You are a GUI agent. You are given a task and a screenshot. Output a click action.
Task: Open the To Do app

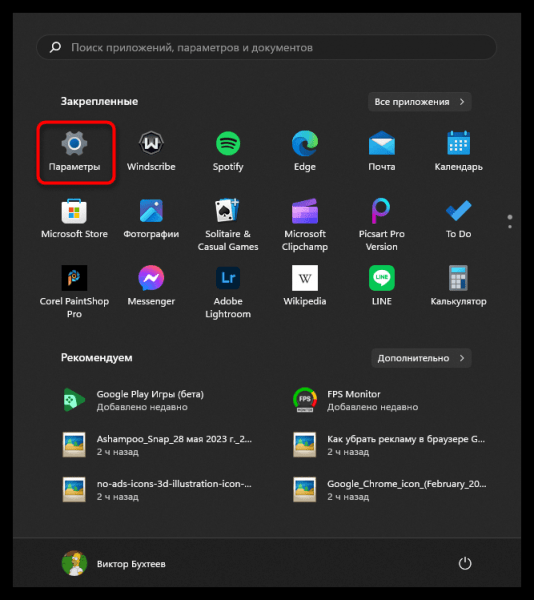tap(458, 219)
